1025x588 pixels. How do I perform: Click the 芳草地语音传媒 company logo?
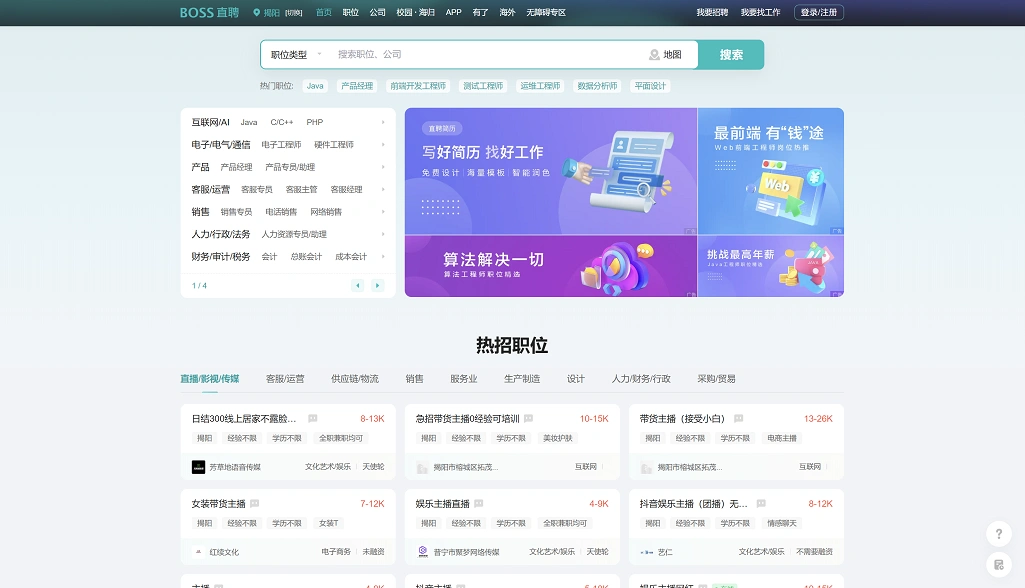[198, 467]
